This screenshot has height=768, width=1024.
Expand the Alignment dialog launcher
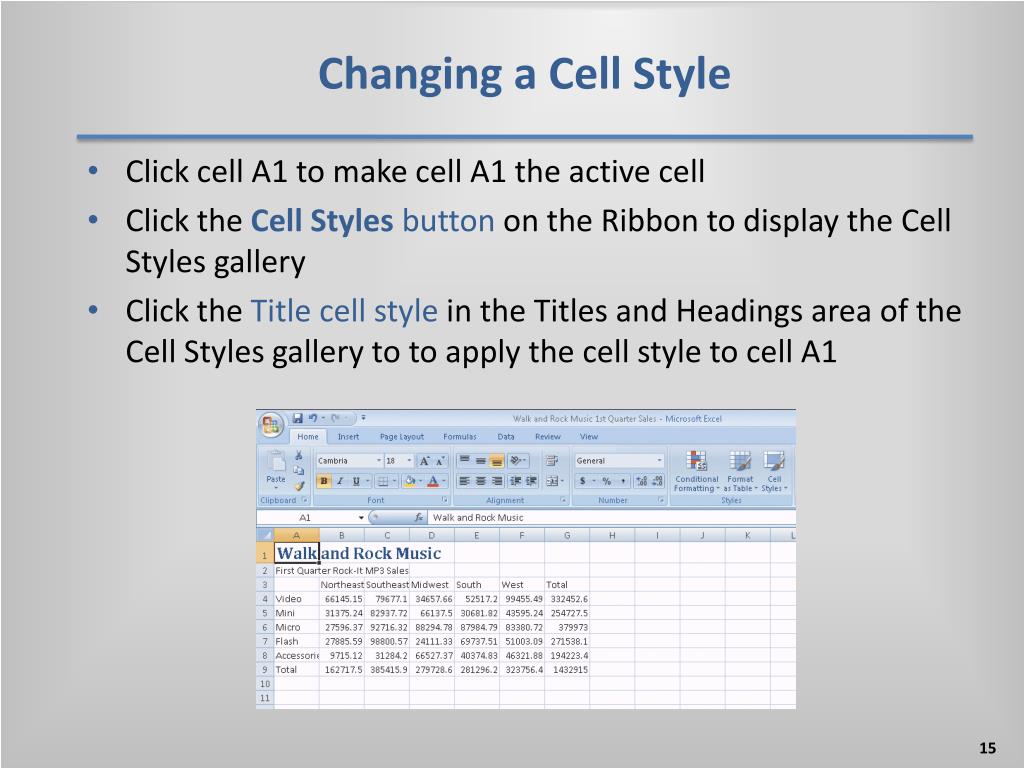(x=563, y=500)
